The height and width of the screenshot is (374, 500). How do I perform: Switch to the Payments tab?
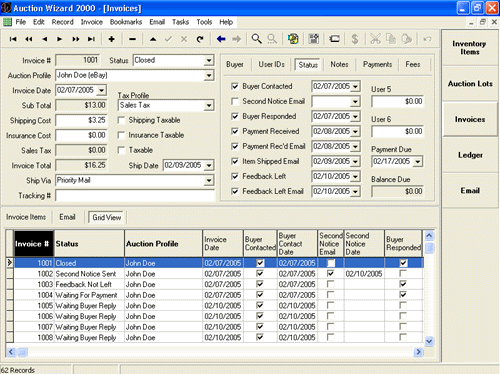tap(377, 64)
